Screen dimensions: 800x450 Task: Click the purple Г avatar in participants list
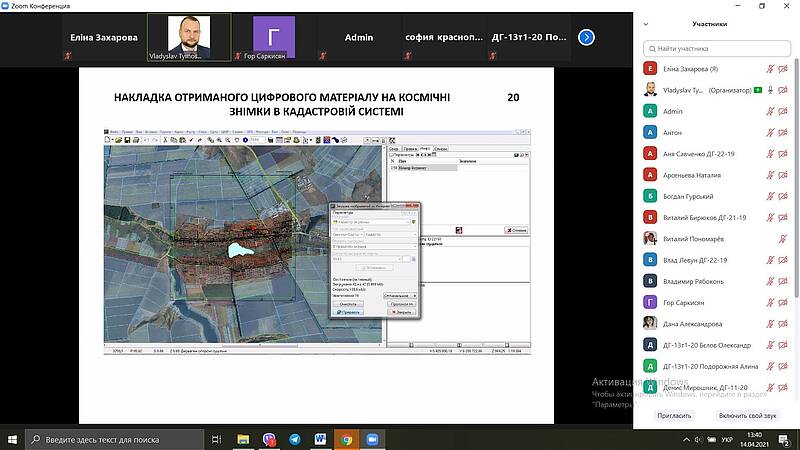point(650,302)
